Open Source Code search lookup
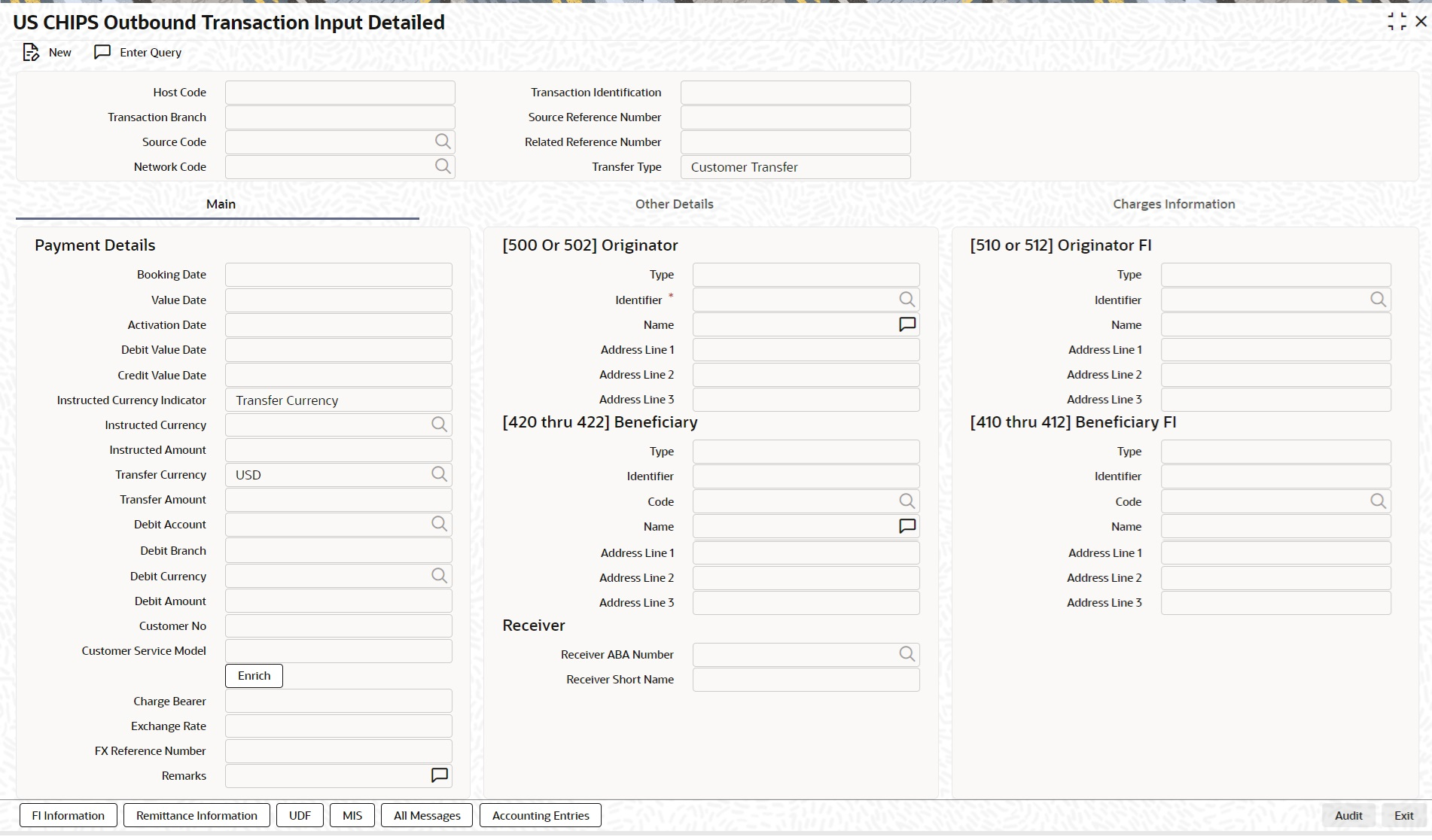 click(x=443, y=142)
